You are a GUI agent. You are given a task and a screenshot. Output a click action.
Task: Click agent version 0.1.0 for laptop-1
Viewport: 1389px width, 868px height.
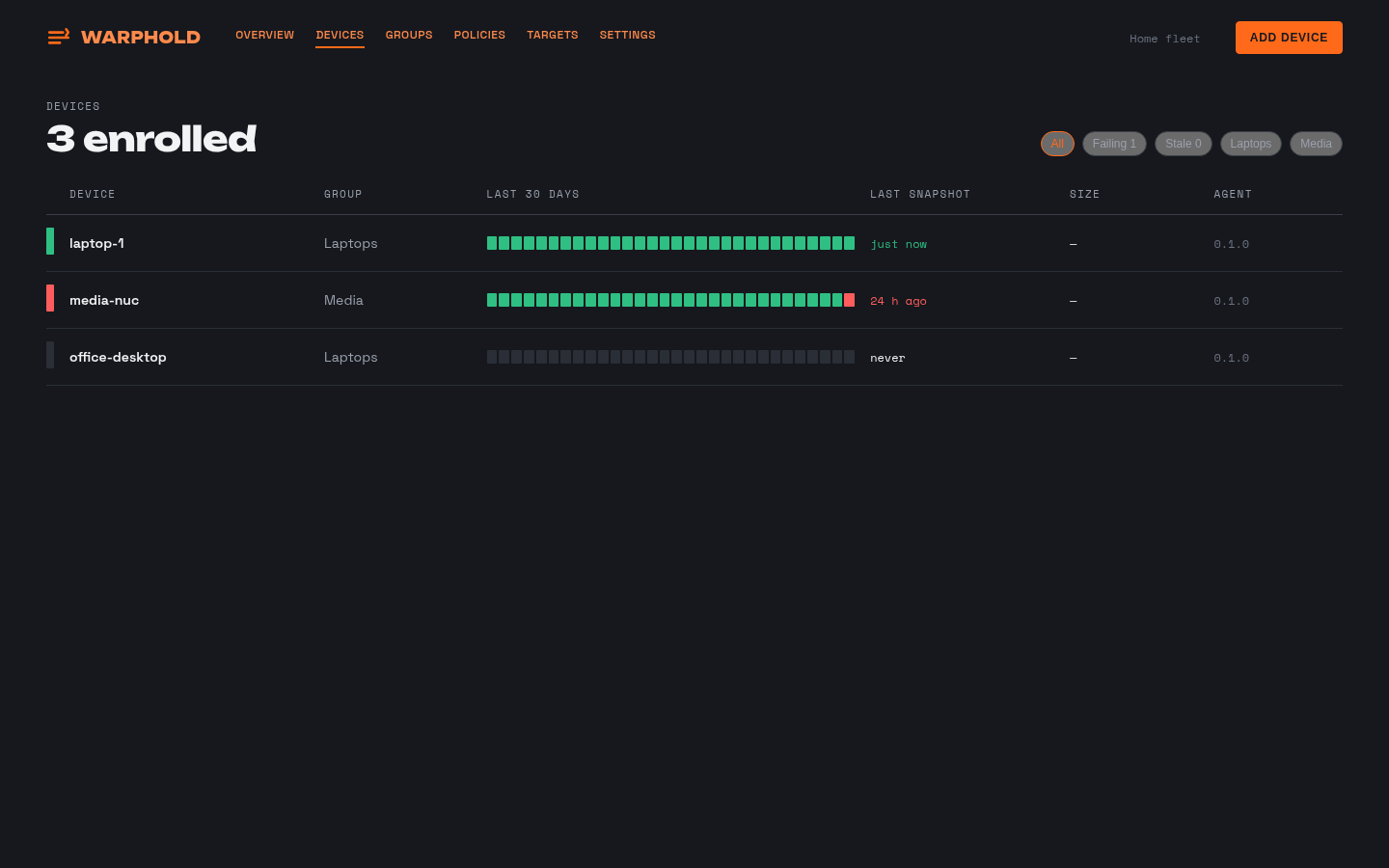[x=1232, y=244]
